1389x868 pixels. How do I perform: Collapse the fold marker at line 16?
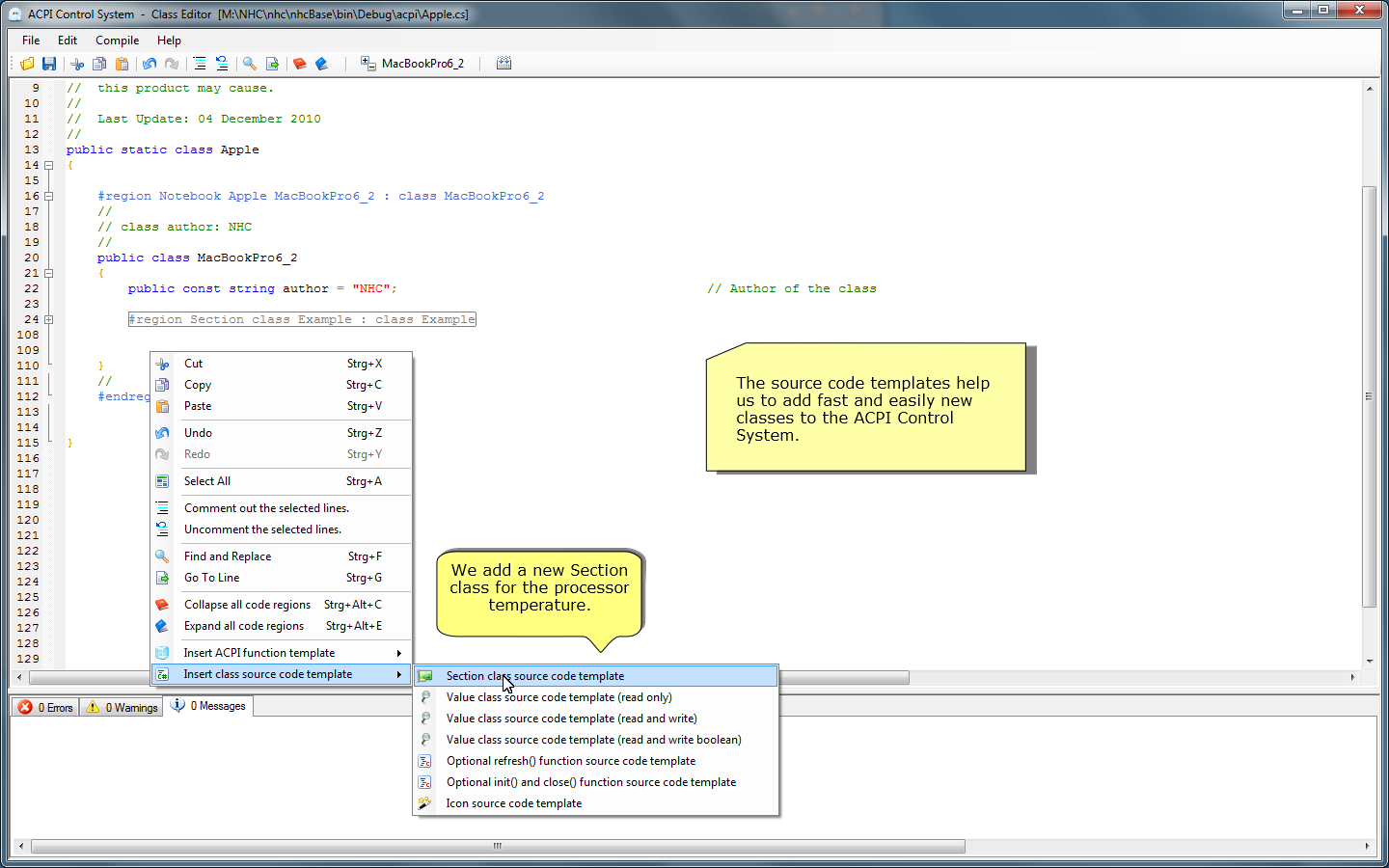tap(48, 196)
